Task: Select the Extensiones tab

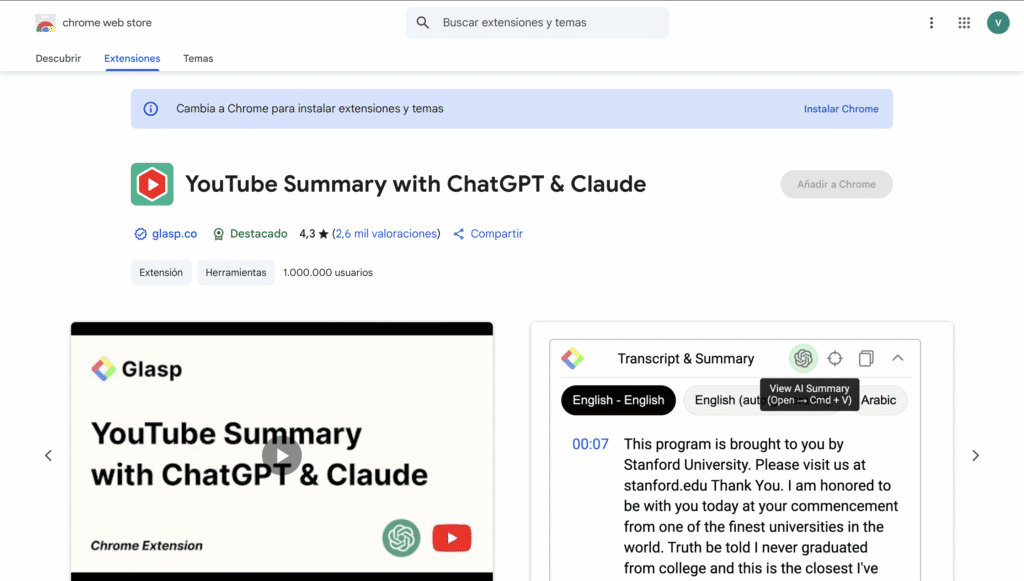Action: click(x=132, y=59)
